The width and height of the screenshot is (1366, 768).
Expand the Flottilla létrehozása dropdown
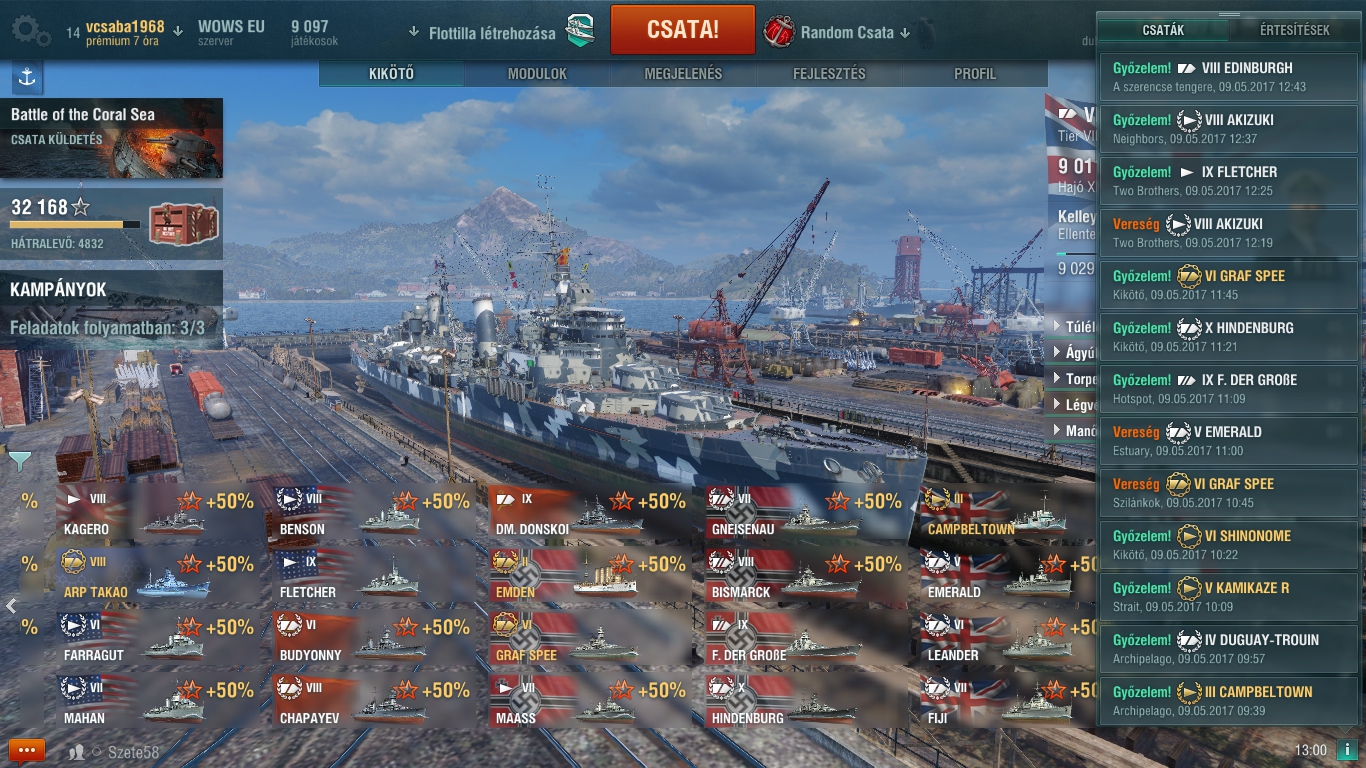click(x=483, y=32)
